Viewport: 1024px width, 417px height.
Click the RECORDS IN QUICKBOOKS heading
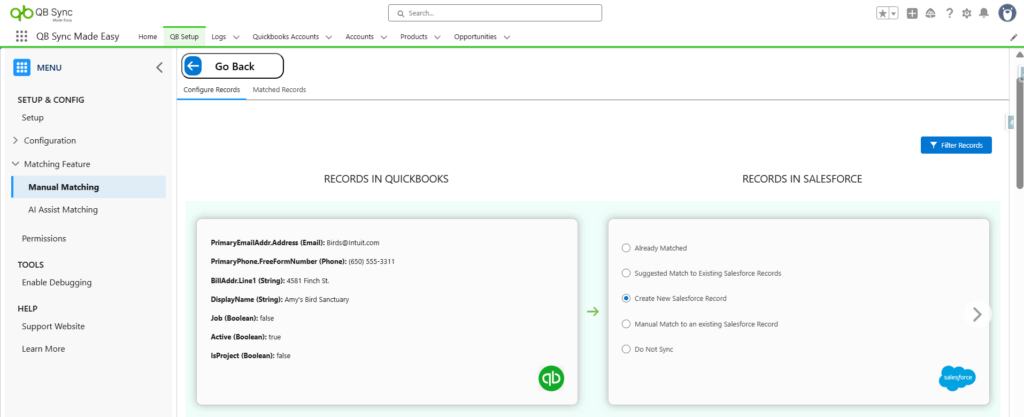tap(386, 179)
